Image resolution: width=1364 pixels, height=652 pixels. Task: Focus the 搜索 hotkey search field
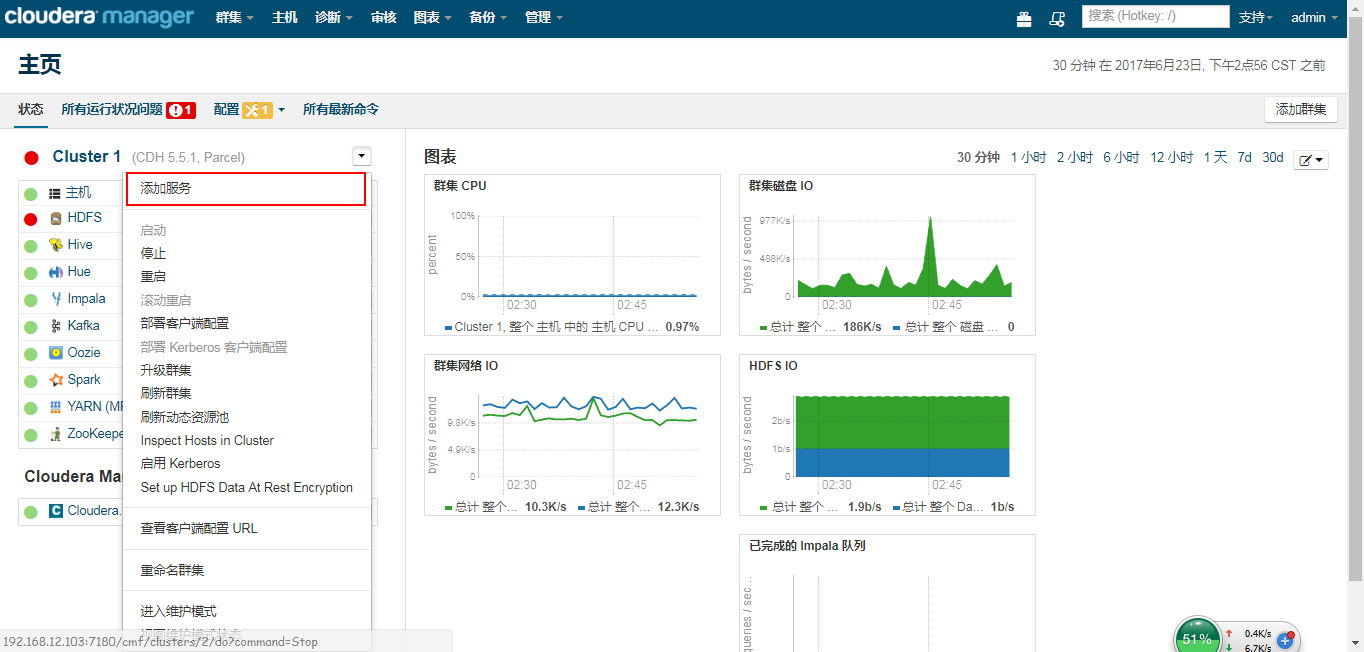click(x=1155, y=16)
